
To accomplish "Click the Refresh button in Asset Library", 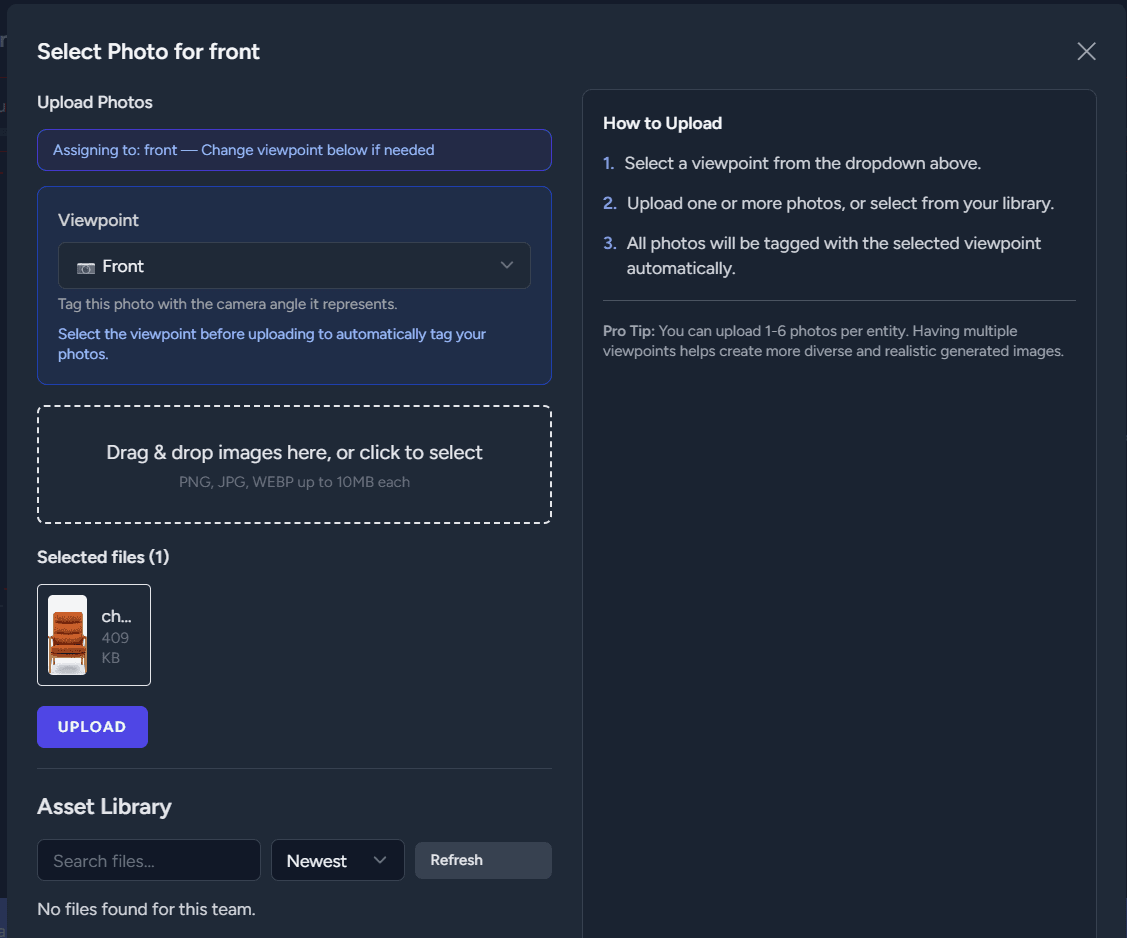I will click(x=483, y=860).
